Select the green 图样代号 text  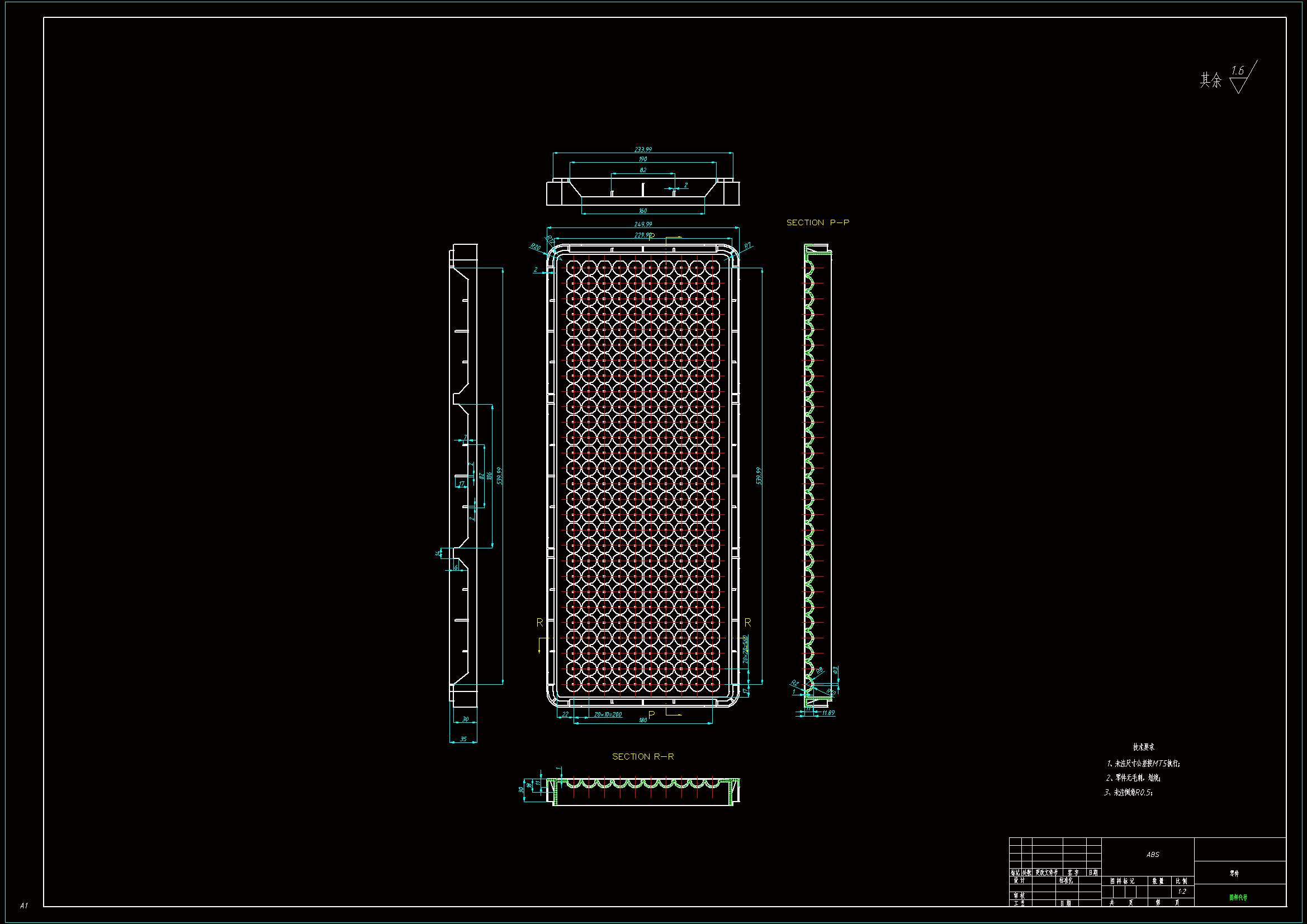point(1238,897)
